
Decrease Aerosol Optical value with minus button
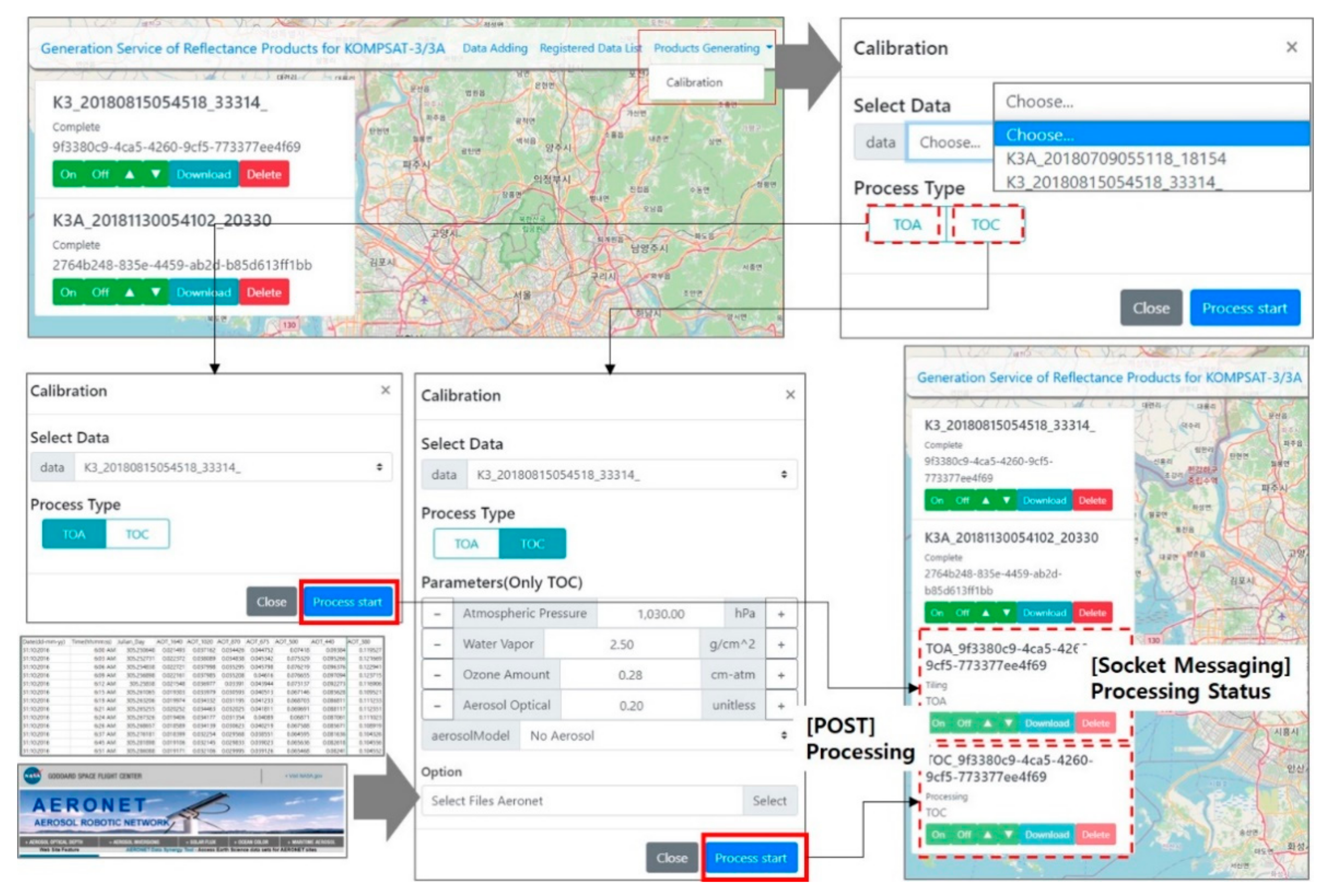click(x=437, y=706)
